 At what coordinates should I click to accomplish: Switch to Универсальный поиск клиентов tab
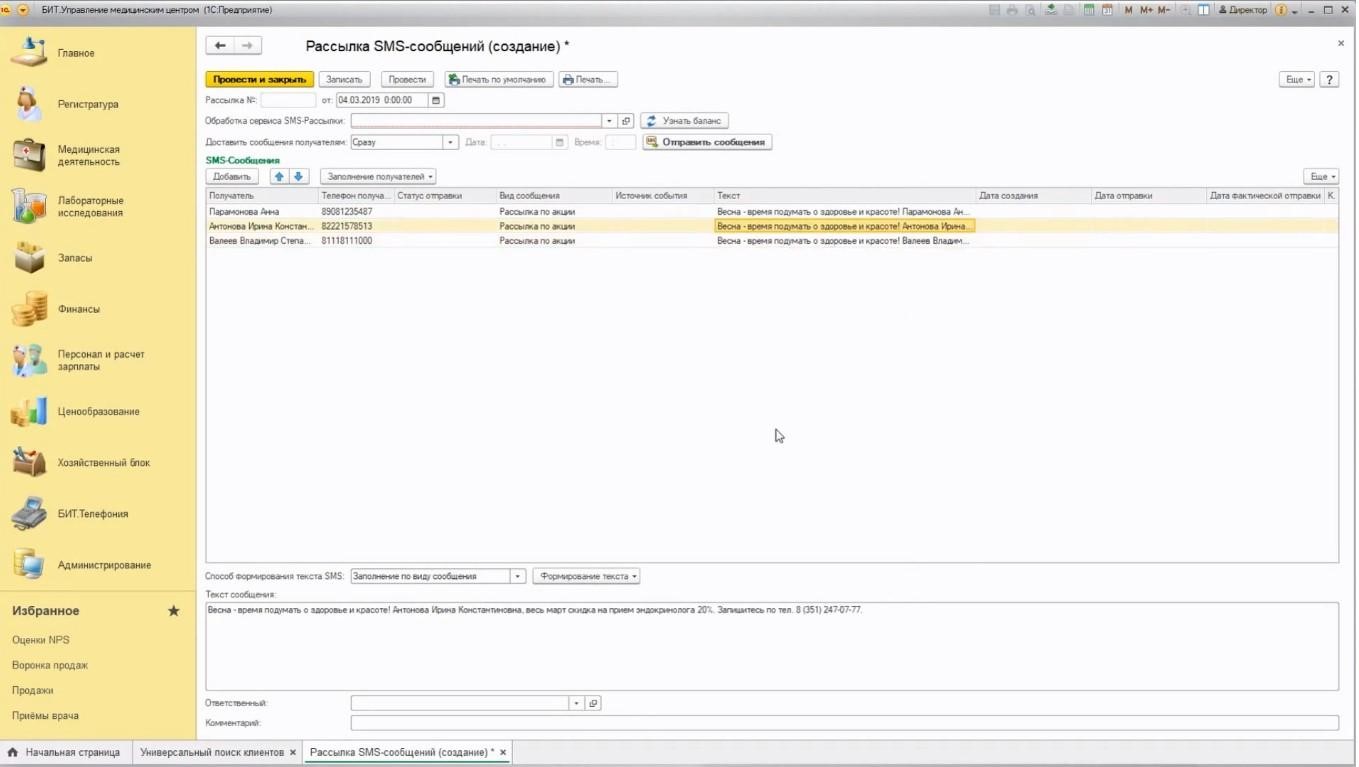(212, 752)
